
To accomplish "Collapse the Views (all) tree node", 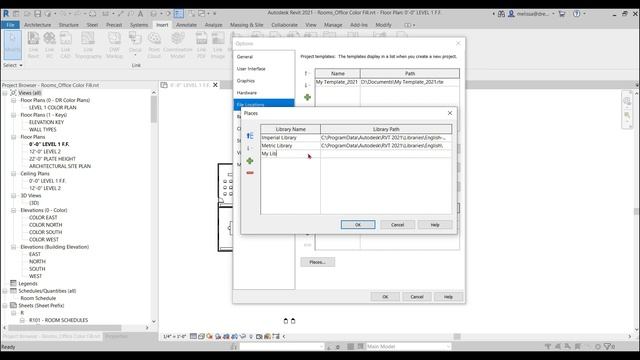I will [x=5, y=93].
